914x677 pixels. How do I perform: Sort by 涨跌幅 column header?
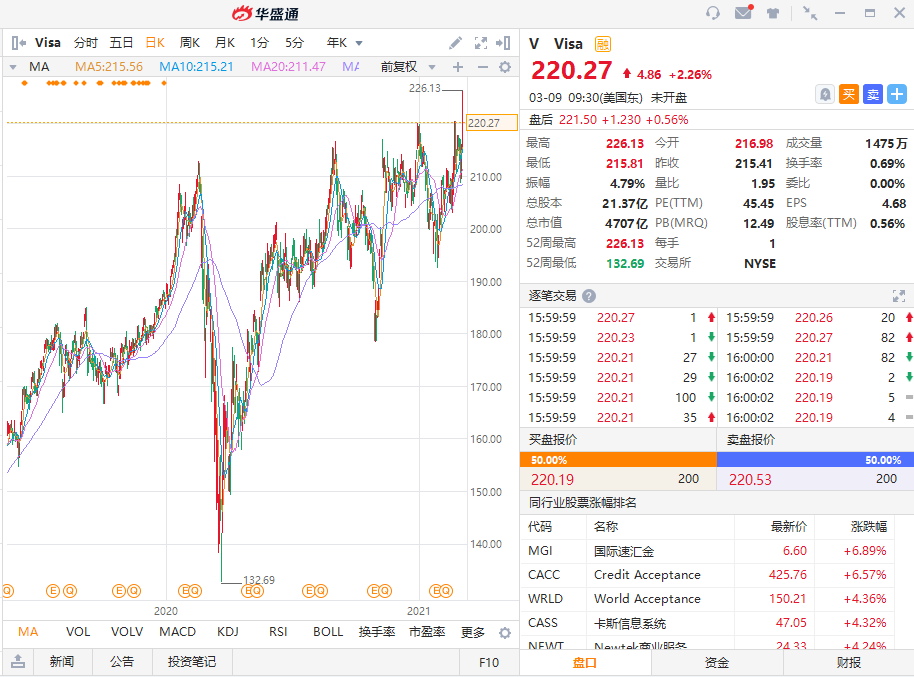869,527
